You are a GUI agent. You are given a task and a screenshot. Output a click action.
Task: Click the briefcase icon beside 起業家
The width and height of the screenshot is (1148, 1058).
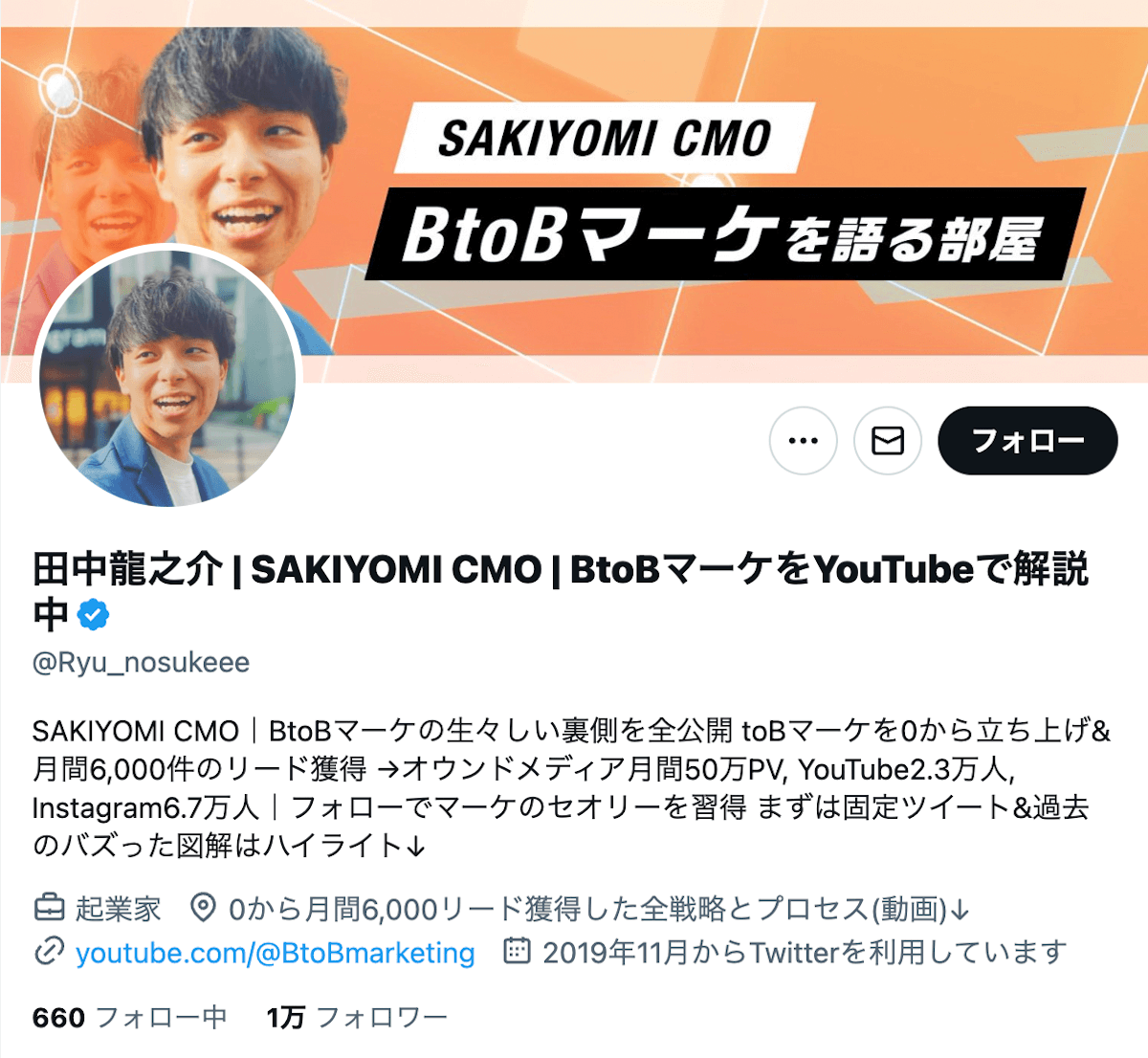click(x=49, y=907)
